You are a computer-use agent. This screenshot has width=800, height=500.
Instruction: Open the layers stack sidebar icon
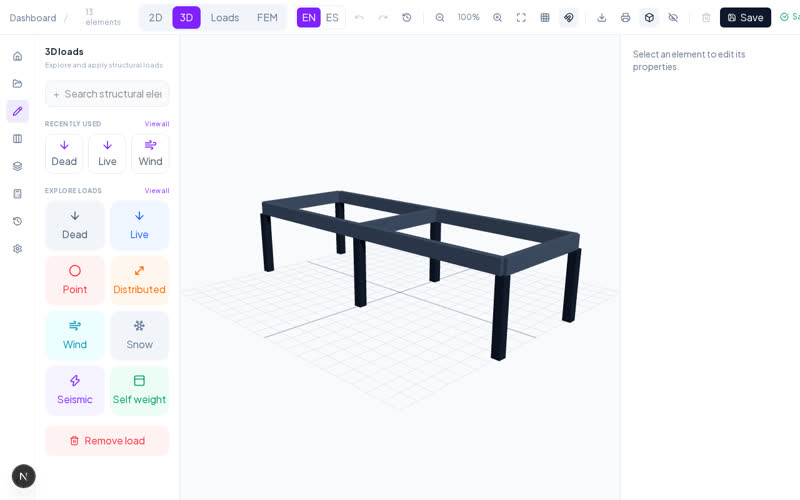click(17, 166)
